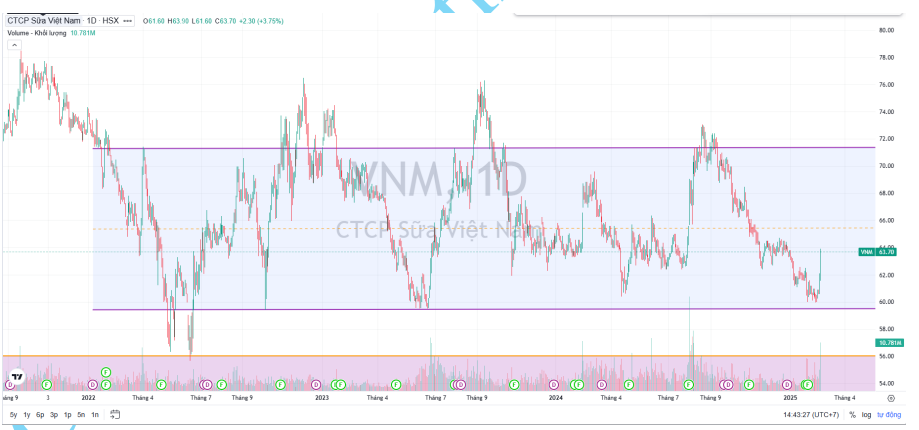Click the open value O61.60
This screenshot has width=919, height=430.
pyautogui.click(x=155, y=21)
